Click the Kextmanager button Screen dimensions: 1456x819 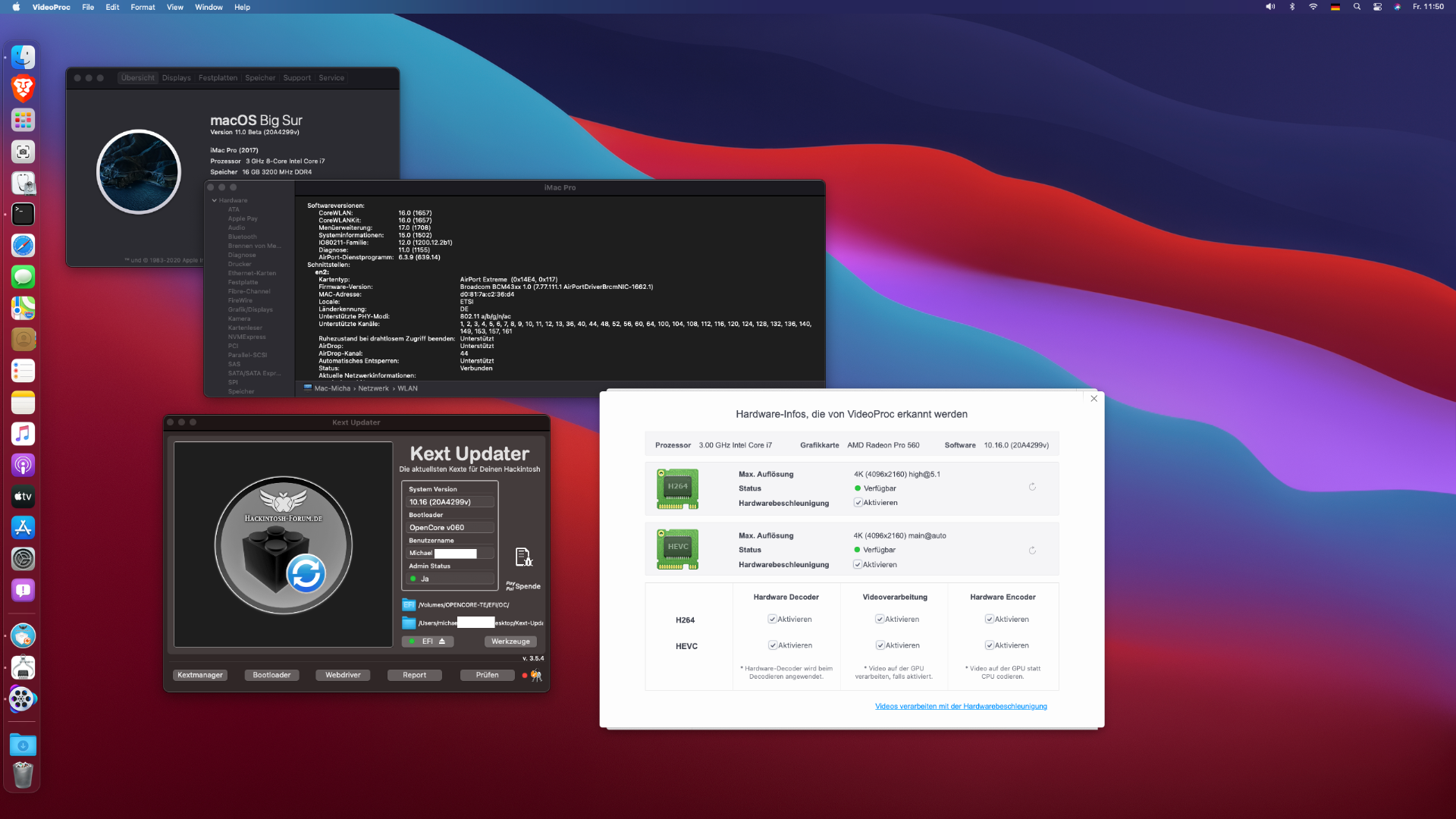[x=200, y=675]
